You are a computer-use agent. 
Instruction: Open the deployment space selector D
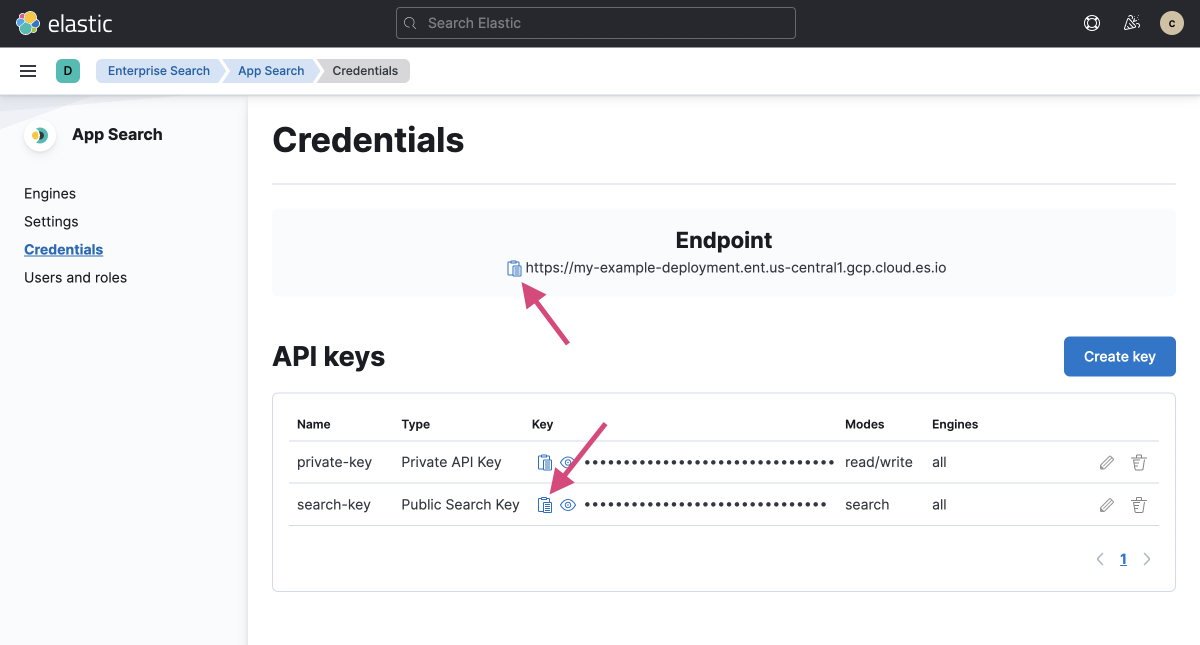68,71
